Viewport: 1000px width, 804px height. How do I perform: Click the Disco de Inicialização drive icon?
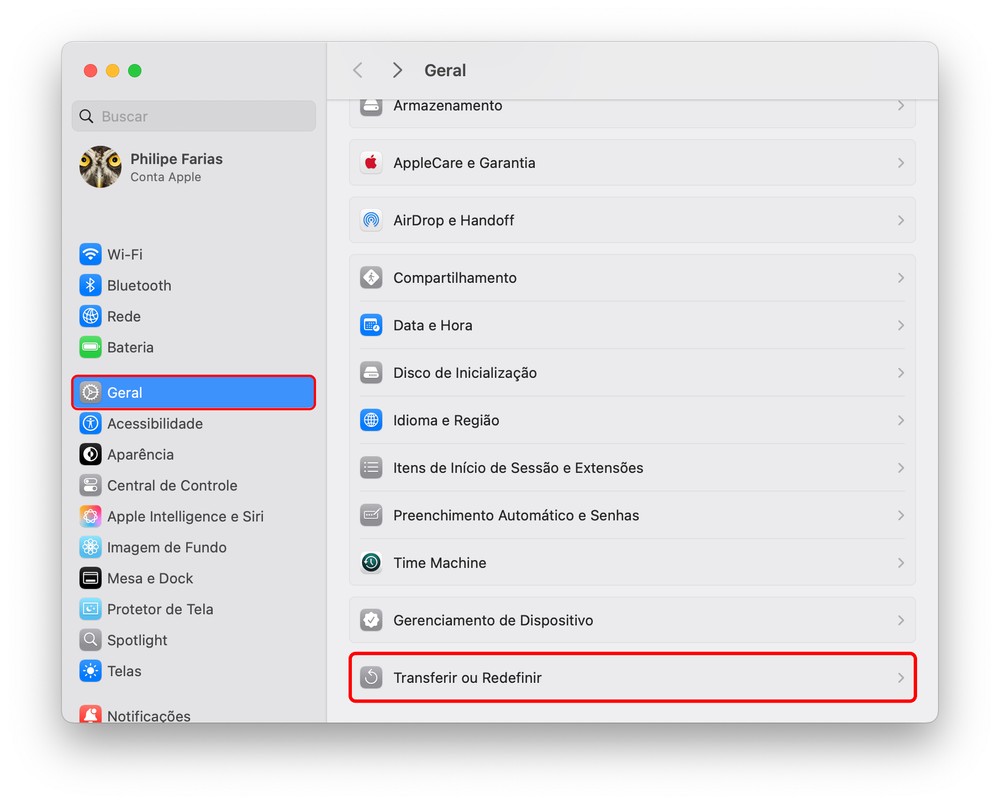371,373
